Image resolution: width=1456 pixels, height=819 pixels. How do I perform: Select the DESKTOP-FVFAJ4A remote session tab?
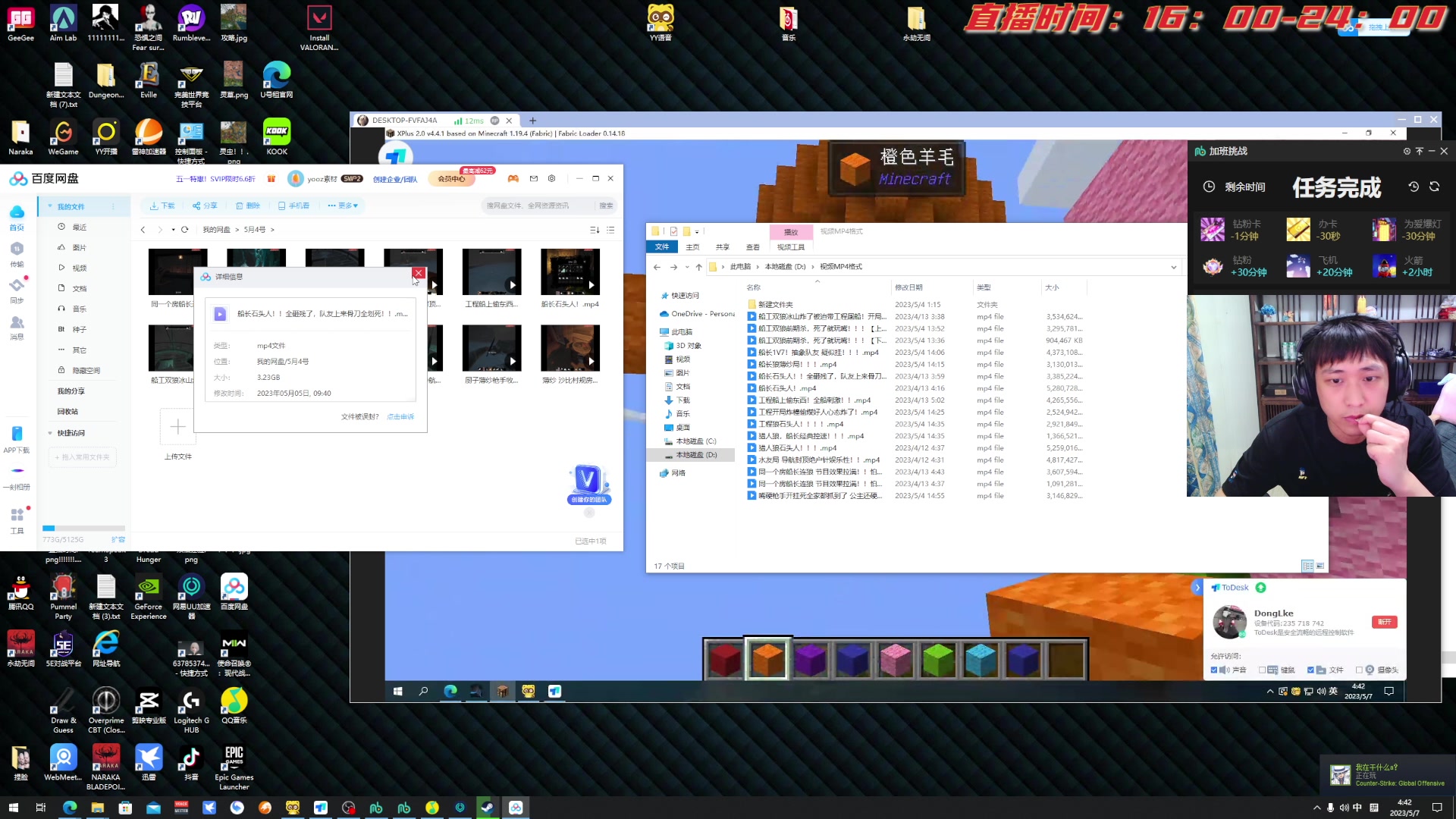click(x=436, y=121)
